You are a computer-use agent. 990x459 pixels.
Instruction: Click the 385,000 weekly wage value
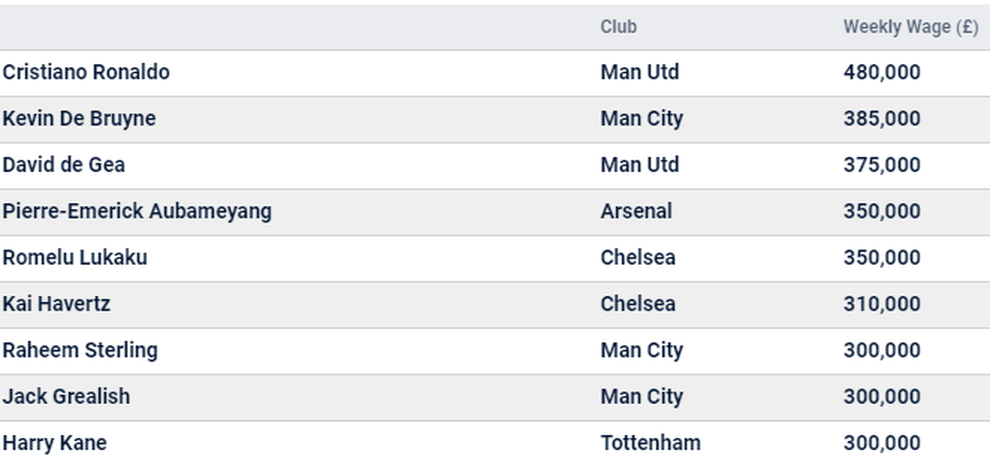882,119
